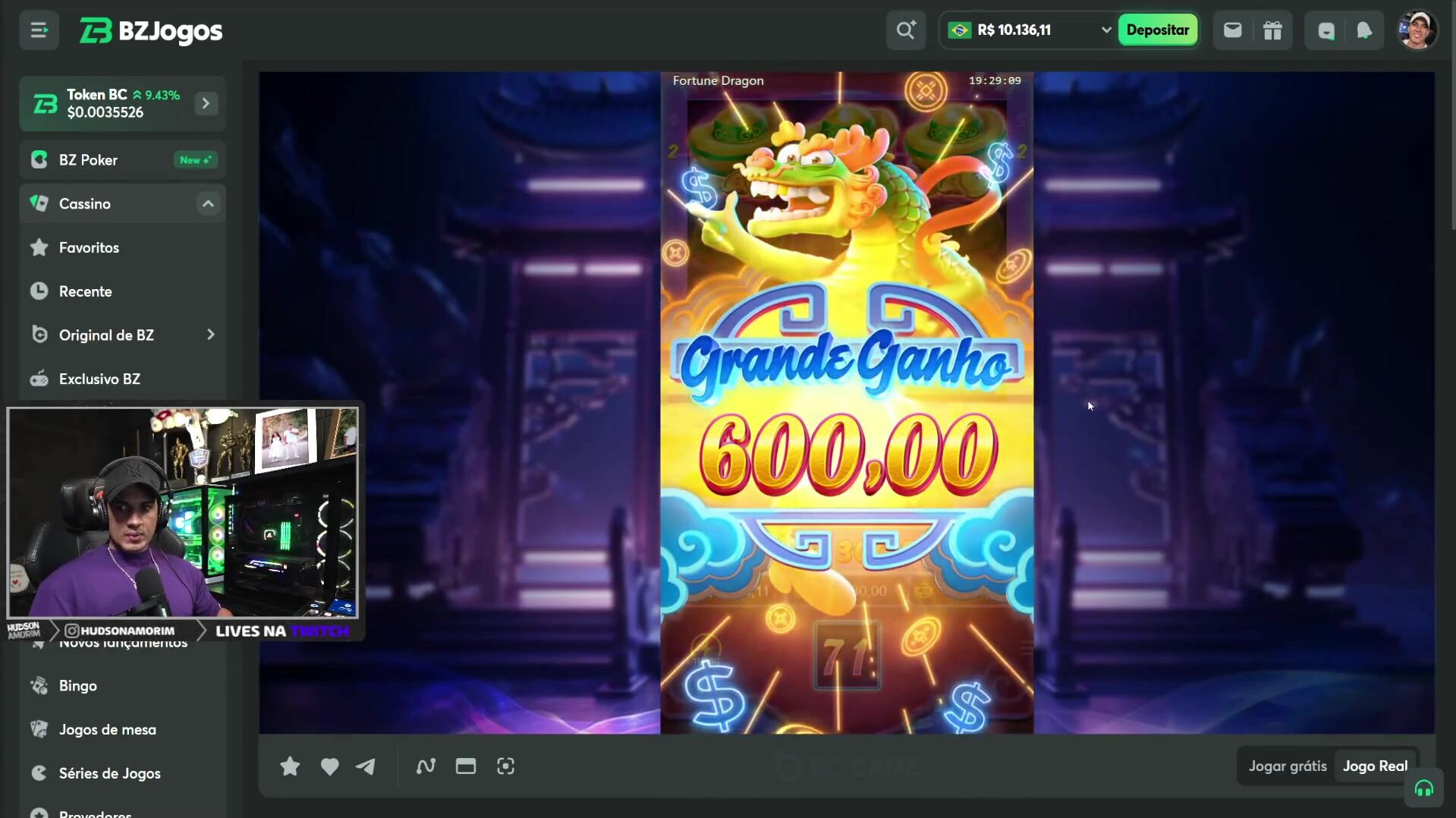
Task: Click the Bingo icon
Action: pyautogui.click(x=39, y=685)
